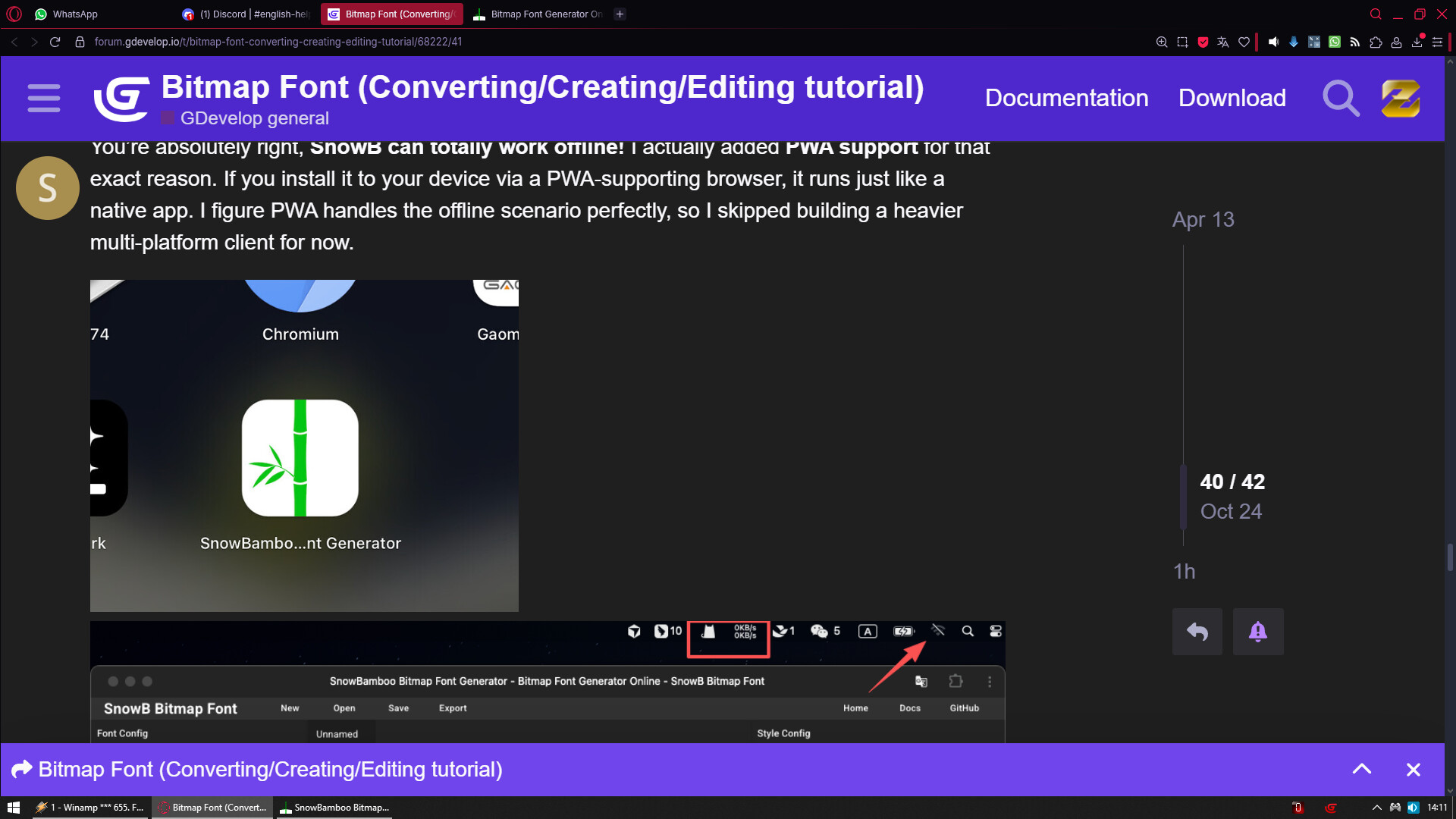Click the GDevelop logo in header
The image size is (1456, 819).
point(121,99)
